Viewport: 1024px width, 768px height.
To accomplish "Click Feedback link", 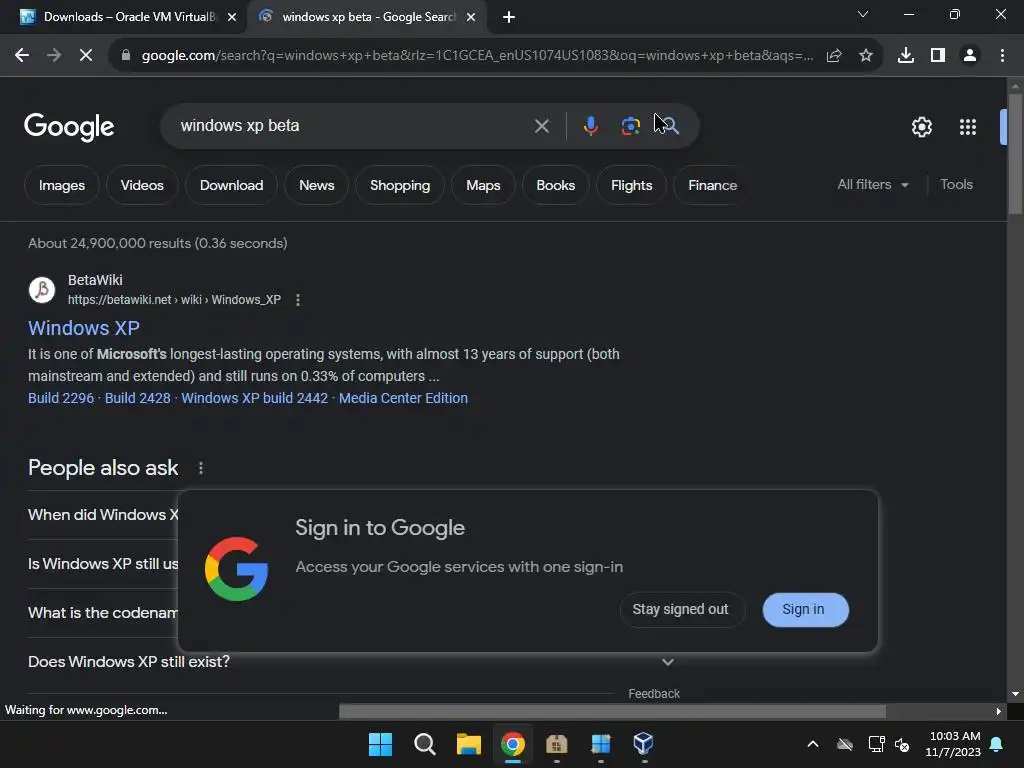I will pyautogui.click(x=654, y=694).
